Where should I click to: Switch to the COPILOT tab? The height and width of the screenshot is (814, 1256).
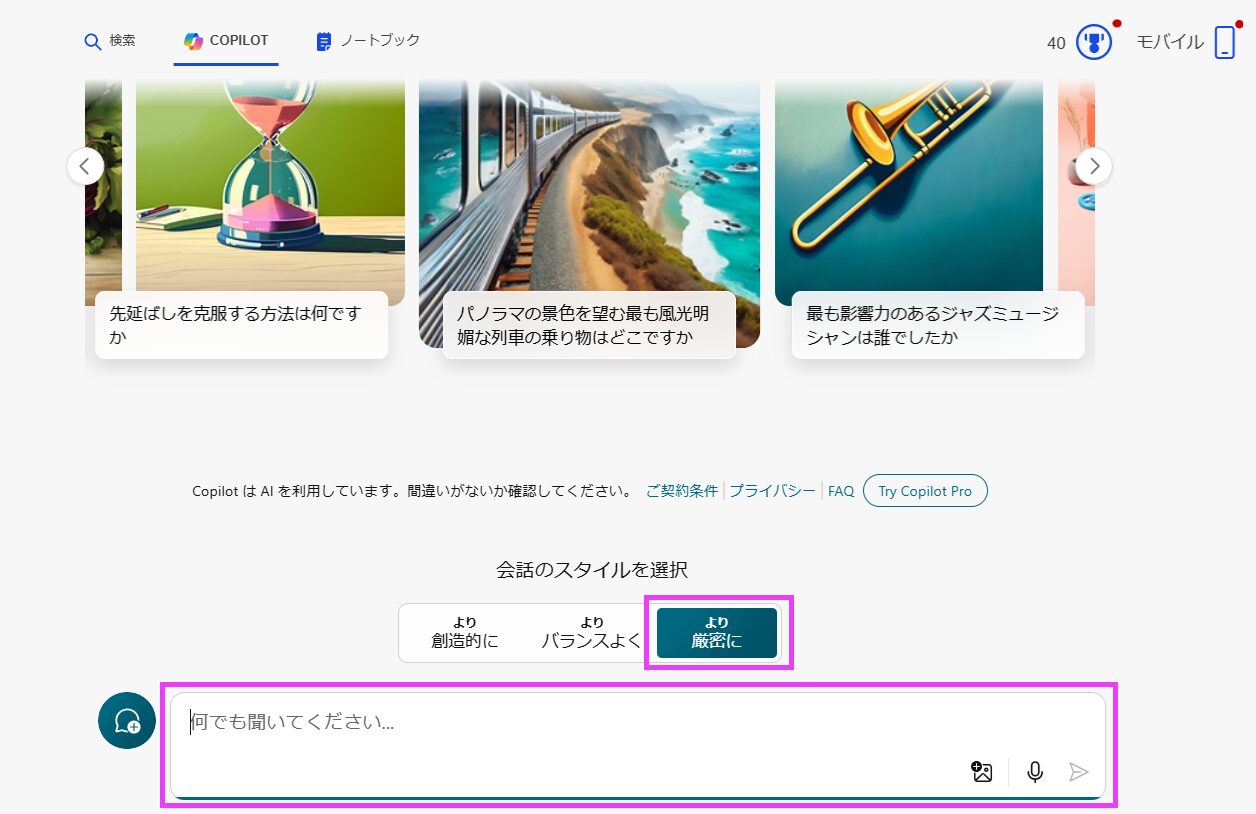click(226, 41)
